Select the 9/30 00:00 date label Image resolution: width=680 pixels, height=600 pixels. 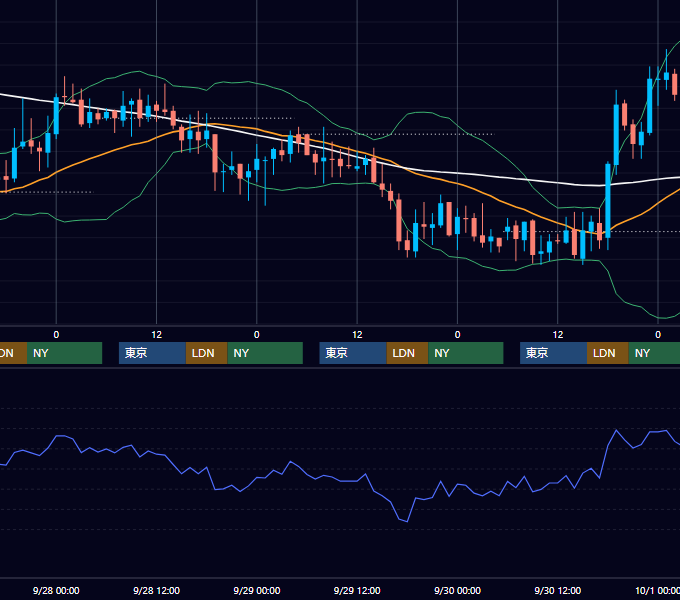click(x=458, y=590)
